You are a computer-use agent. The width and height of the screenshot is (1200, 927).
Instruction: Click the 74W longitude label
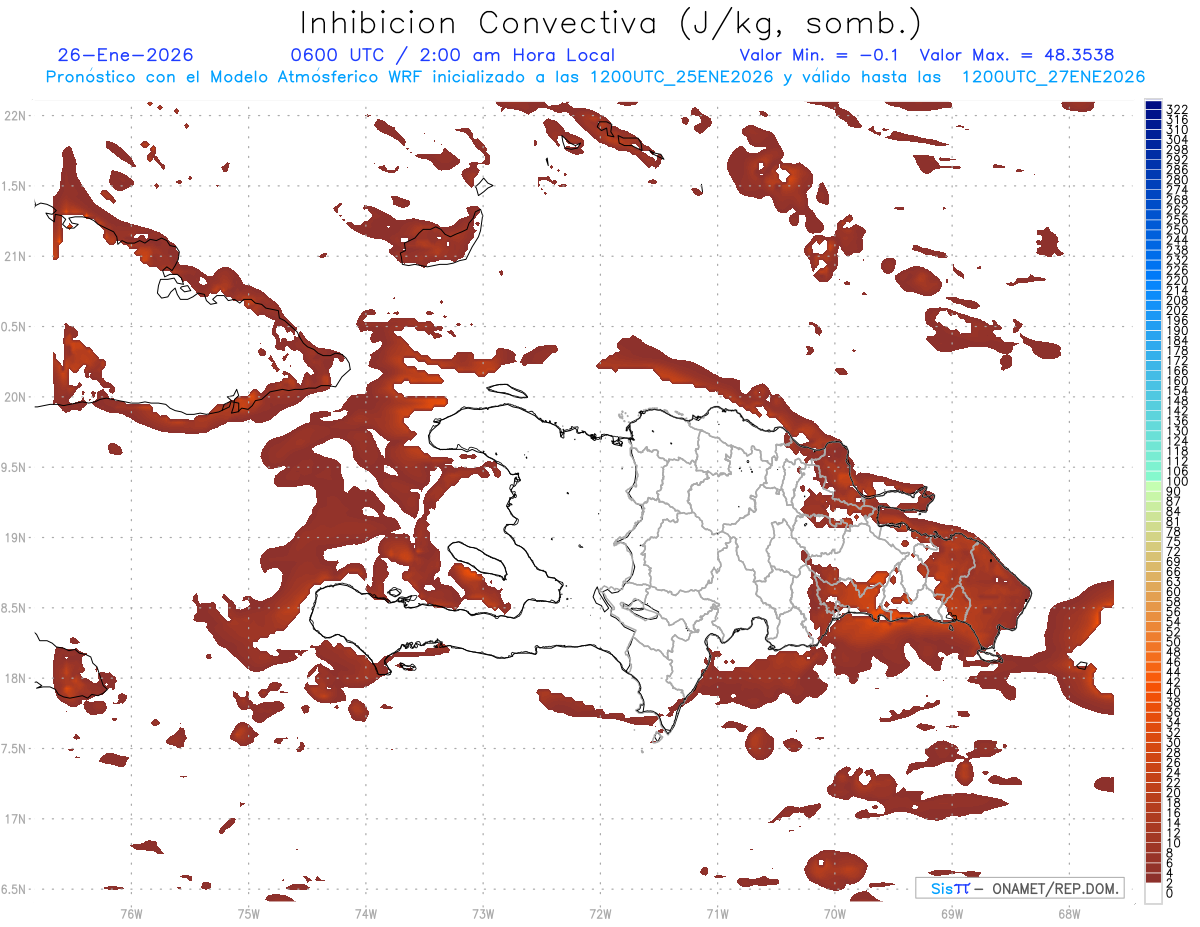(365, 913)
